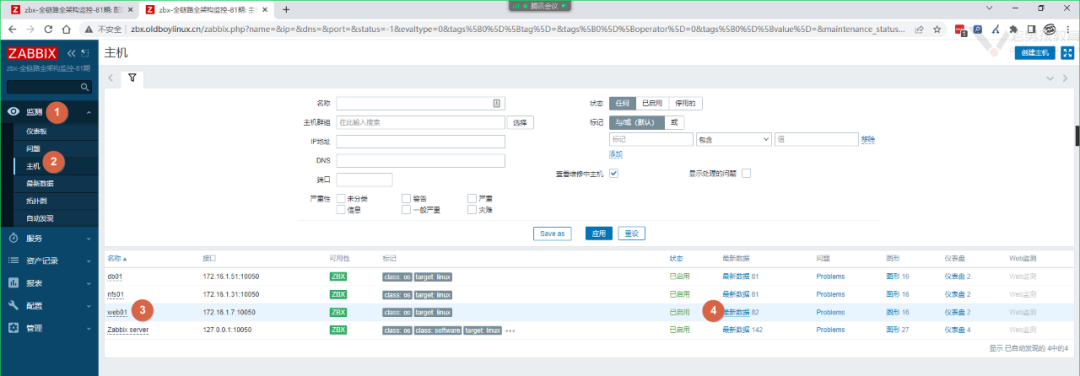The height and width of the screenshot is (376, 1080).
Task: Open the filter funnel tab
Action: pos(131,79)
